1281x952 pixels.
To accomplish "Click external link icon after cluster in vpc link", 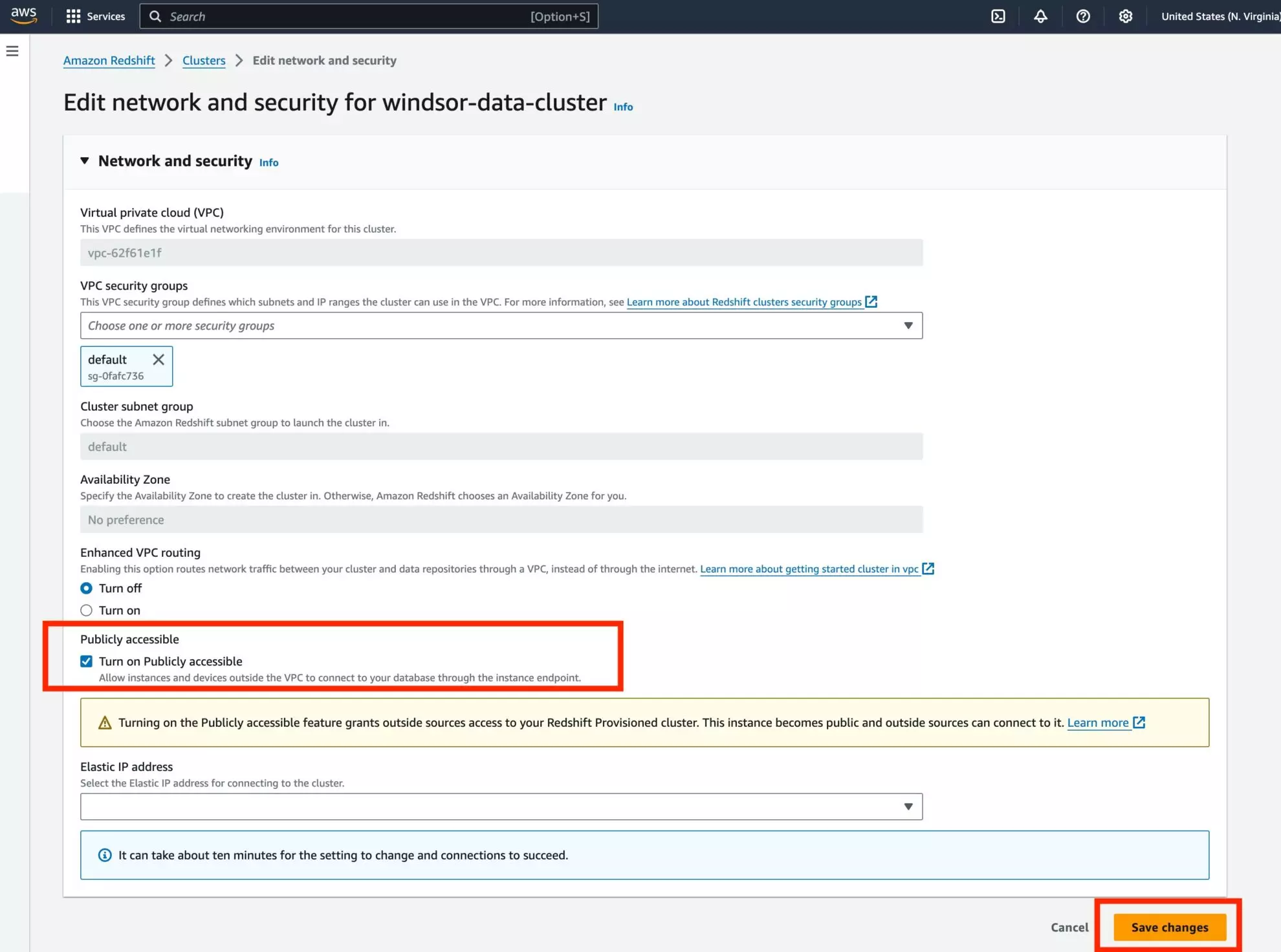I will tap(928, 568).
